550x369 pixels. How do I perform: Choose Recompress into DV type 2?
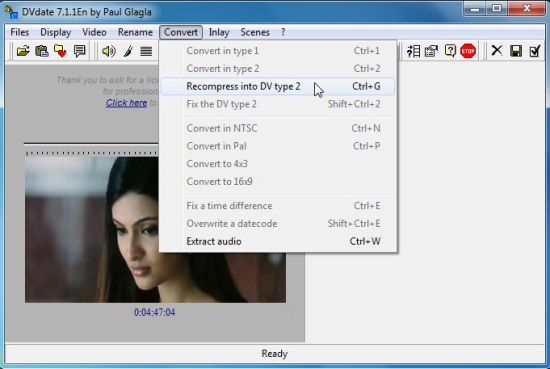tap(278, 86)
